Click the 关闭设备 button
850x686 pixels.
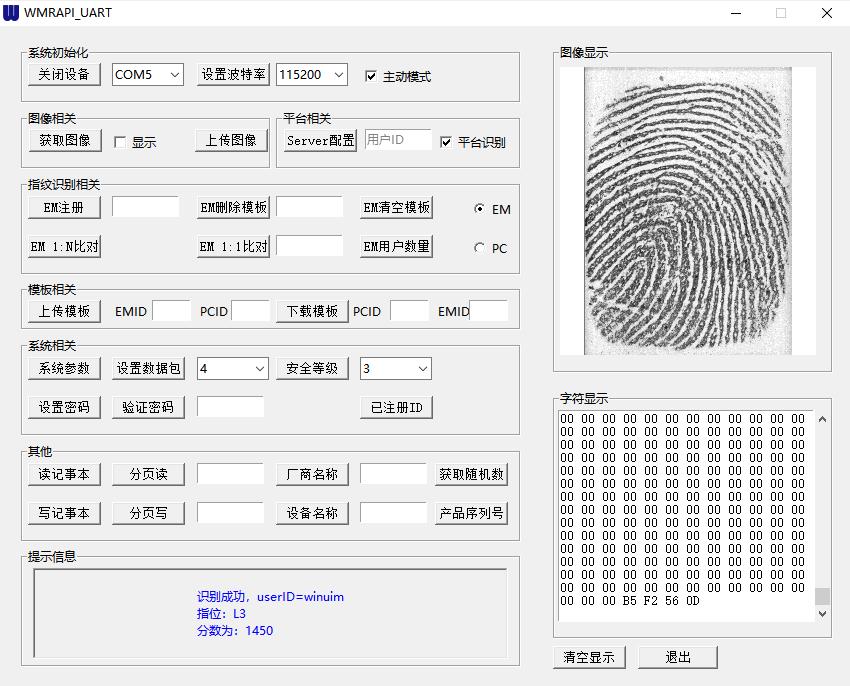coord(65,75)
